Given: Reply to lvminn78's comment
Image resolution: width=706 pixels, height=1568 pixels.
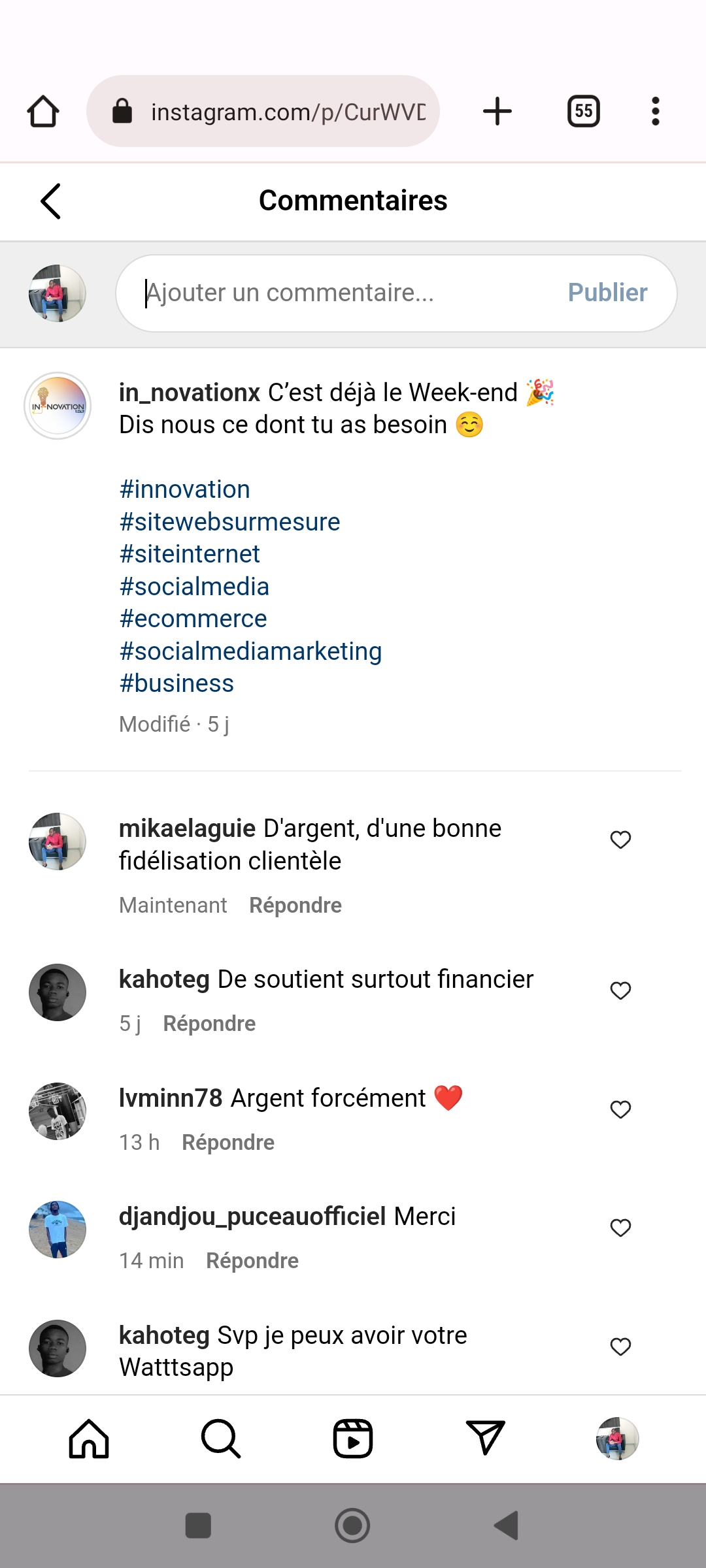Looking at the screenshot, I should coord(228,1142).
